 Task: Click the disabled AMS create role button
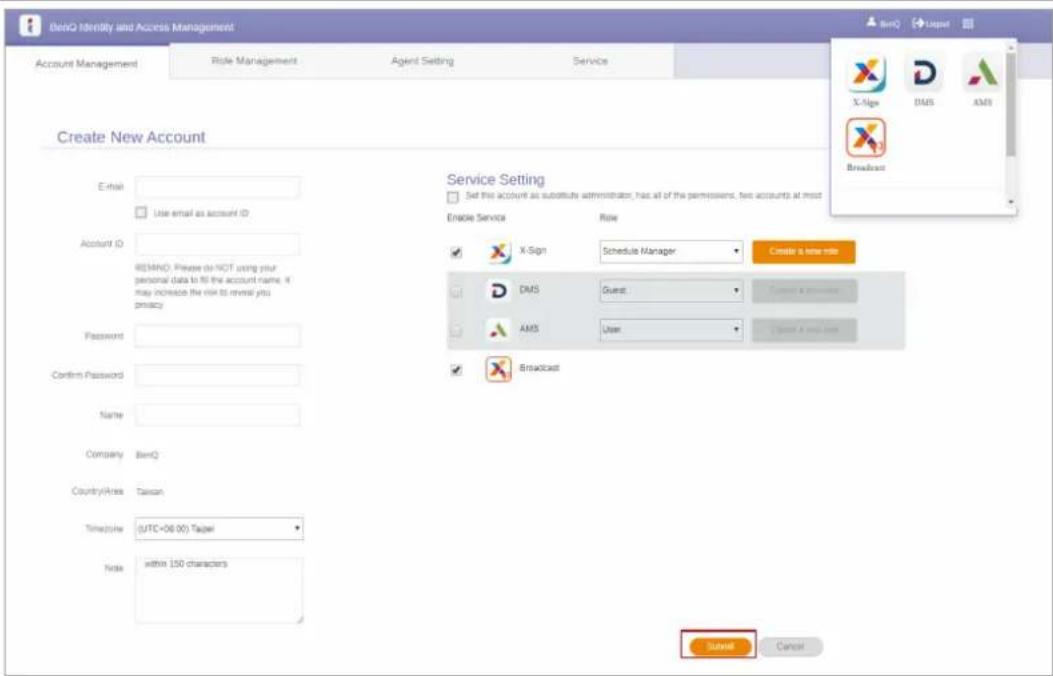point(805,330)
